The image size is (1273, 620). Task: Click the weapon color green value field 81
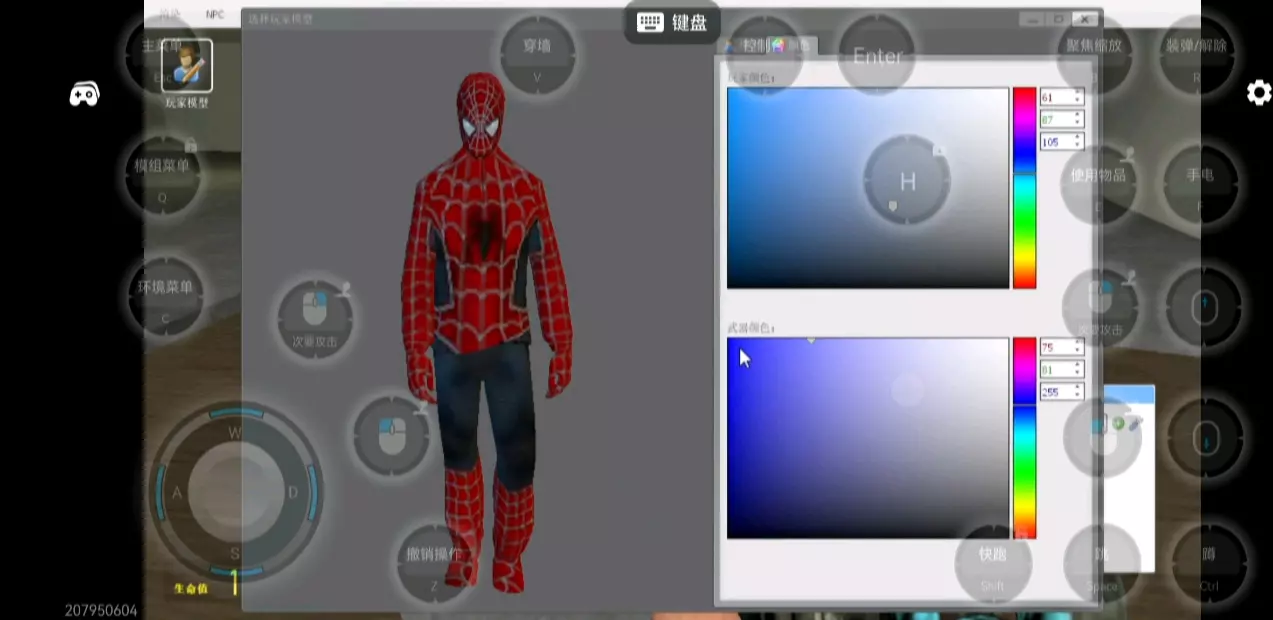(1061, 370)
